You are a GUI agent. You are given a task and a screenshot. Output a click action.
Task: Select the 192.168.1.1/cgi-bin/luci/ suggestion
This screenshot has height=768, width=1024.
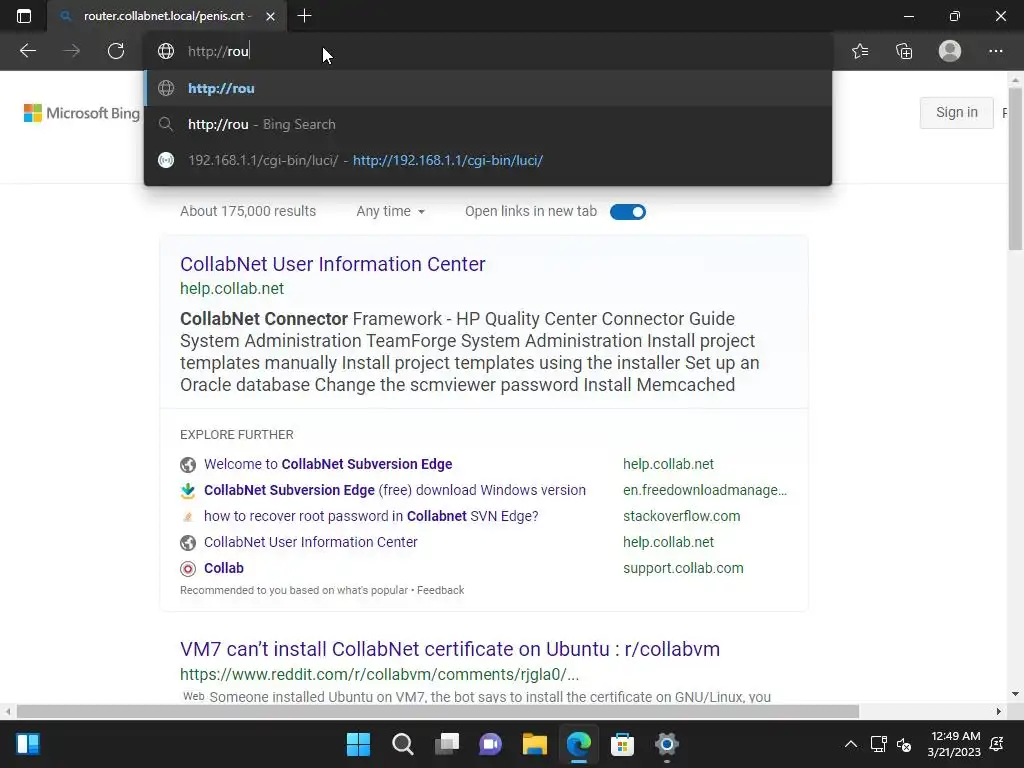point(488,160)
